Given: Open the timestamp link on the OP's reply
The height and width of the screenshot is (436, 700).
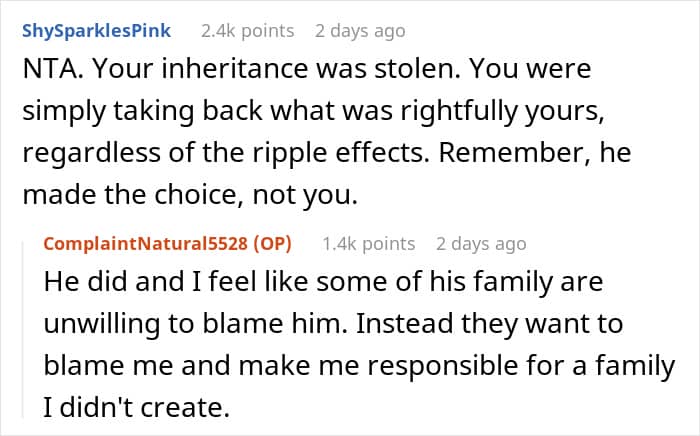Looking at the screenshot, I should tap(481, 244).
